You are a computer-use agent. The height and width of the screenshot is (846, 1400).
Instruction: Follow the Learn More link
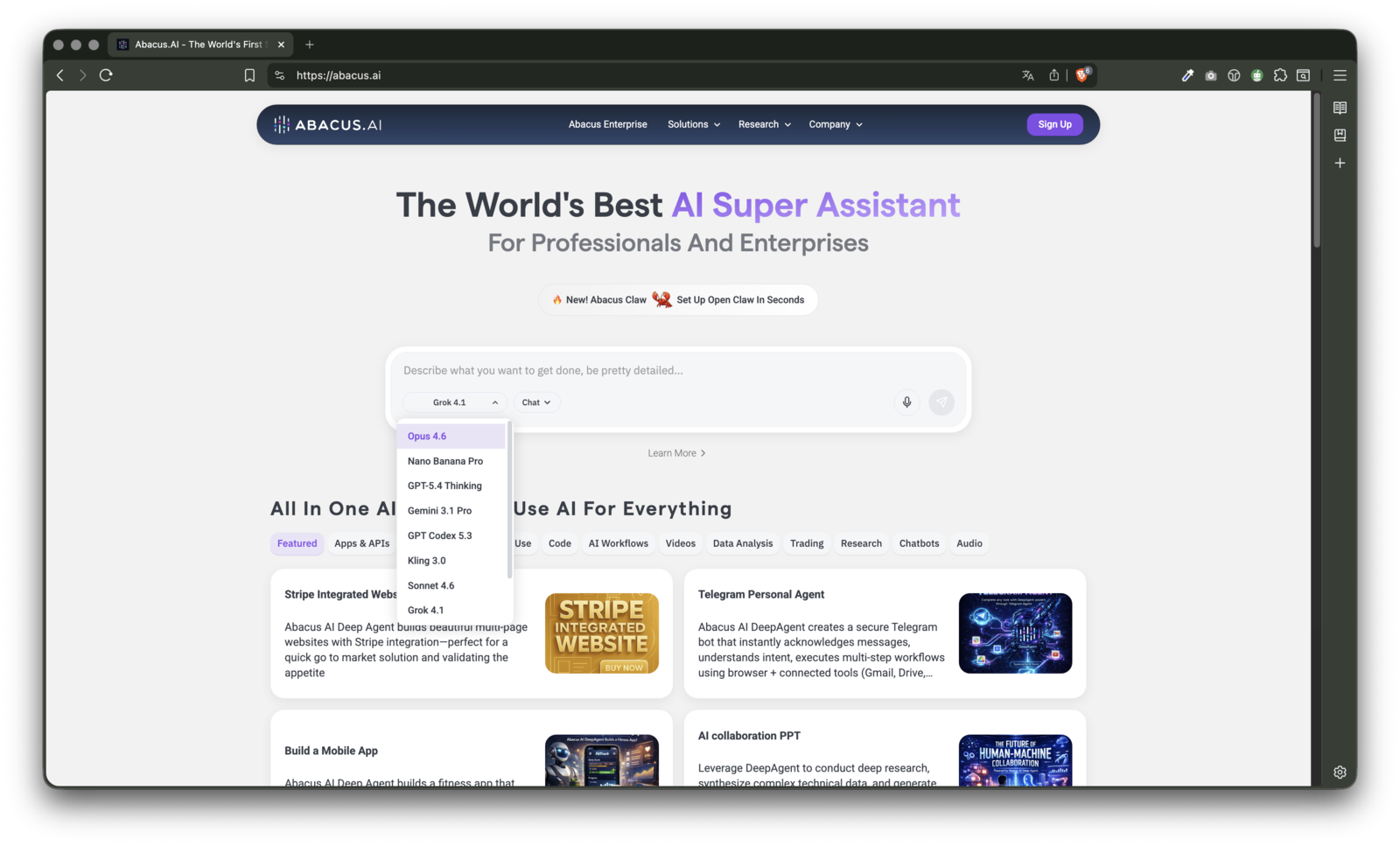(676, 453)
